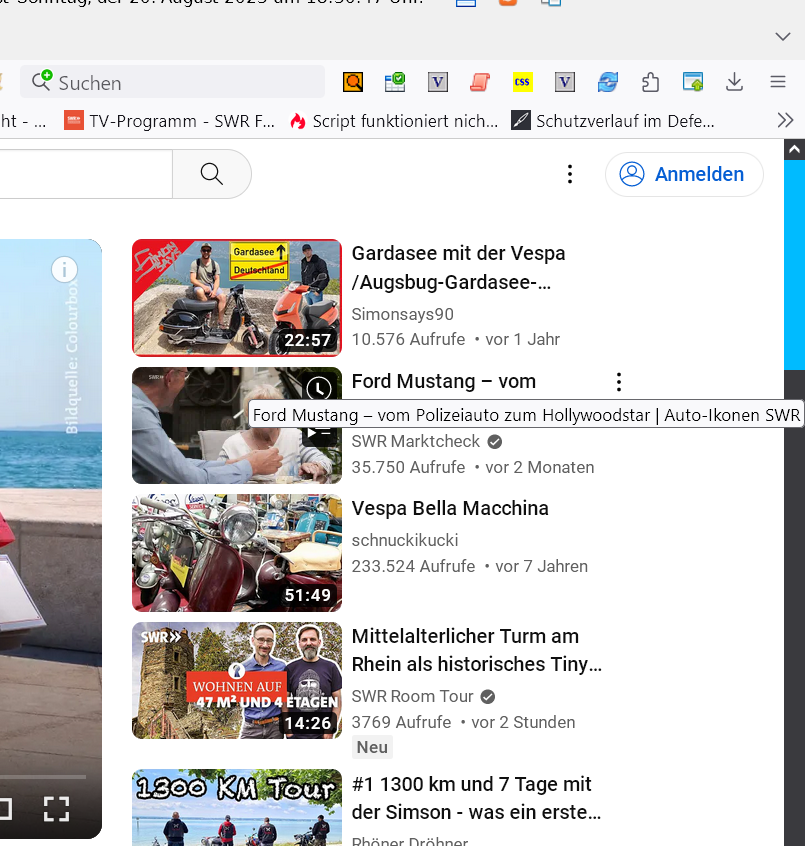The height and width of the screenshot is (846, 805).
Task: Open the Ford Mustang video options menu
Action: coord(619,382)
